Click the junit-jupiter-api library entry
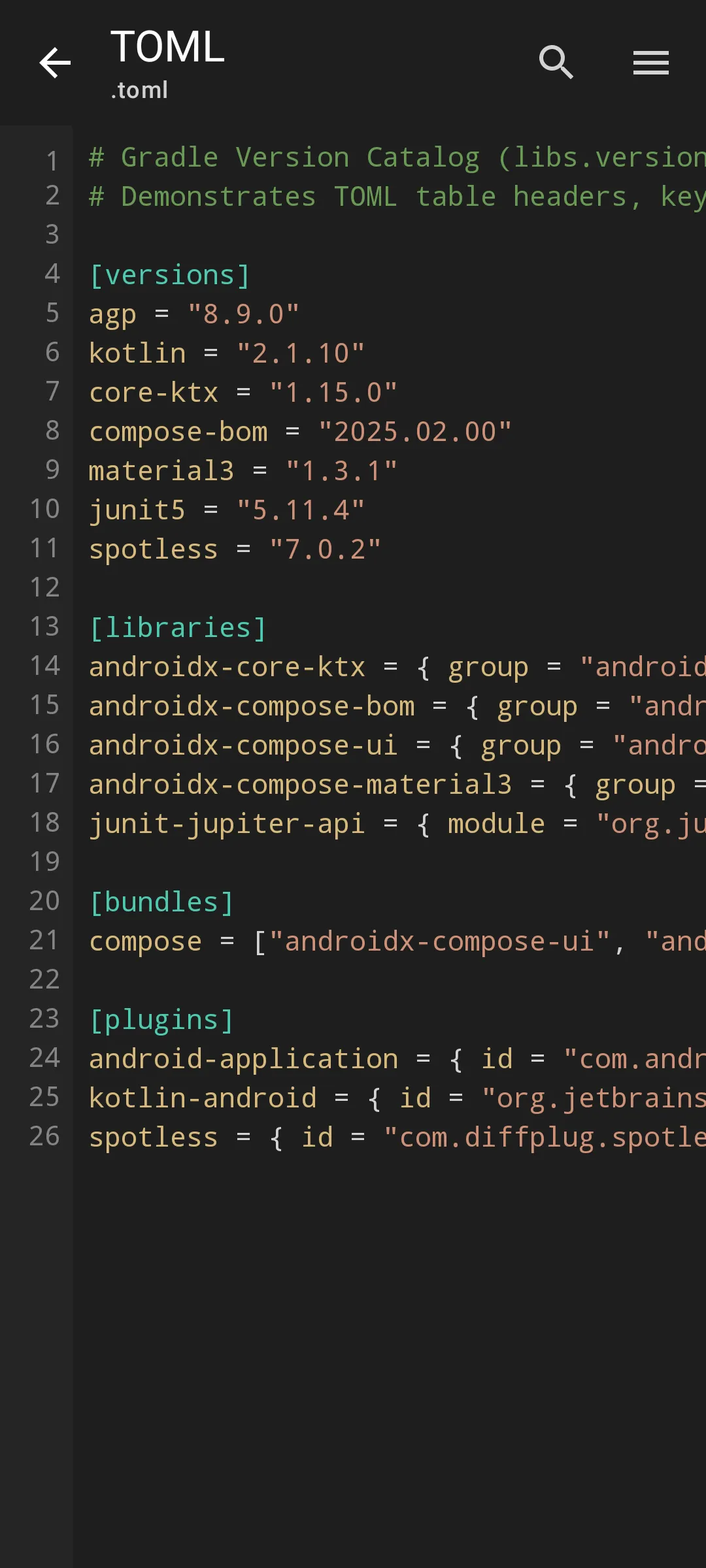The height and width of the screenshot is (1568, 706). pos(397,824)
